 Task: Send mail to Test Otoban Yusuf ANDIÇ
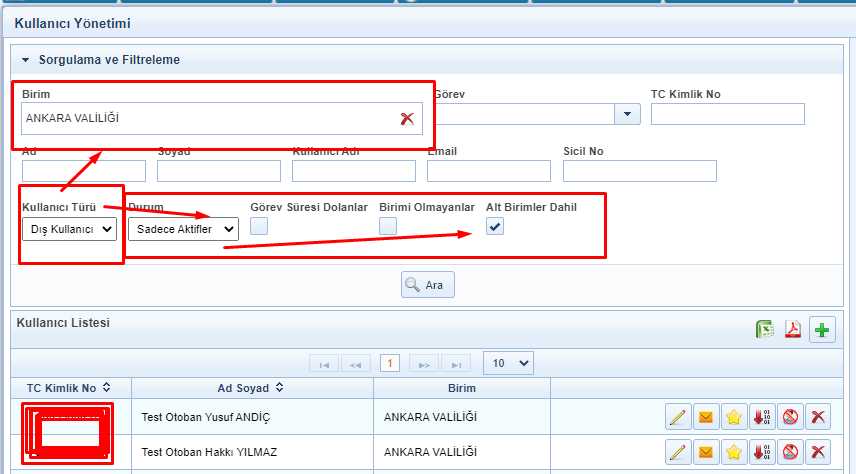point(705,416)
